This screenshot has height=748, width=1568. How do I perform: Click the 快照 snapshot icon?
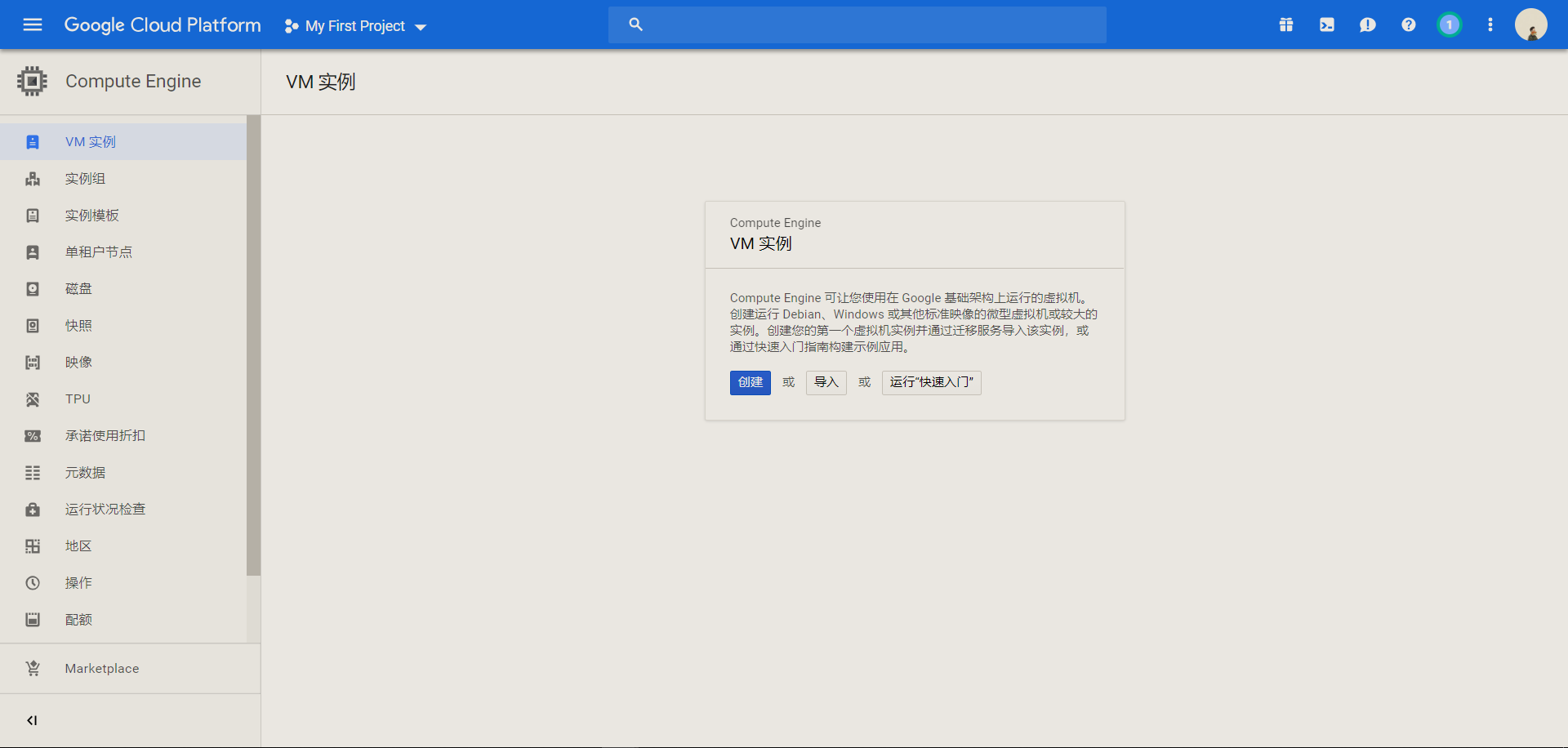click(33, 326)
